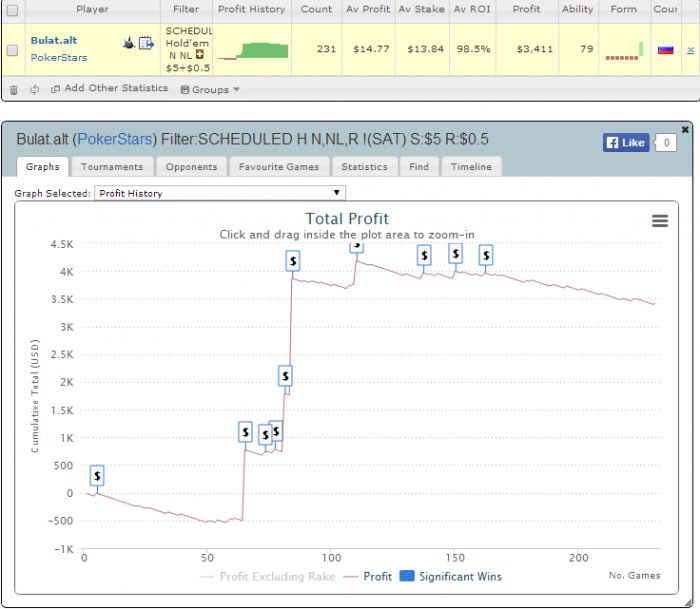Open the Bulat.alt player link
The image size is (700, 609).
click(54, 40)
